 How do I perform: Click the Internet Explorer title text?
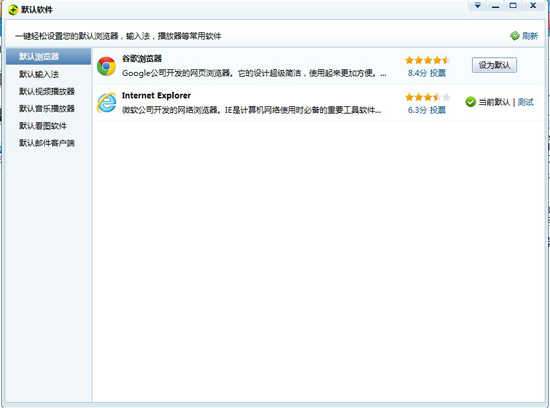click(156, 95)
